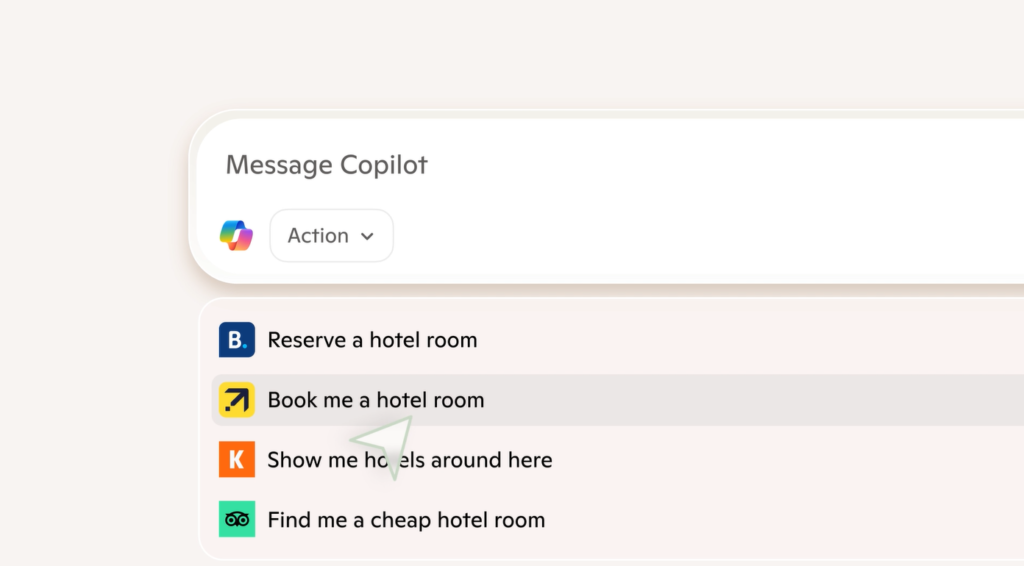The image size is (1024, 566).
Task: Click the blue Booking.com B icon
Action: [236, 339]
